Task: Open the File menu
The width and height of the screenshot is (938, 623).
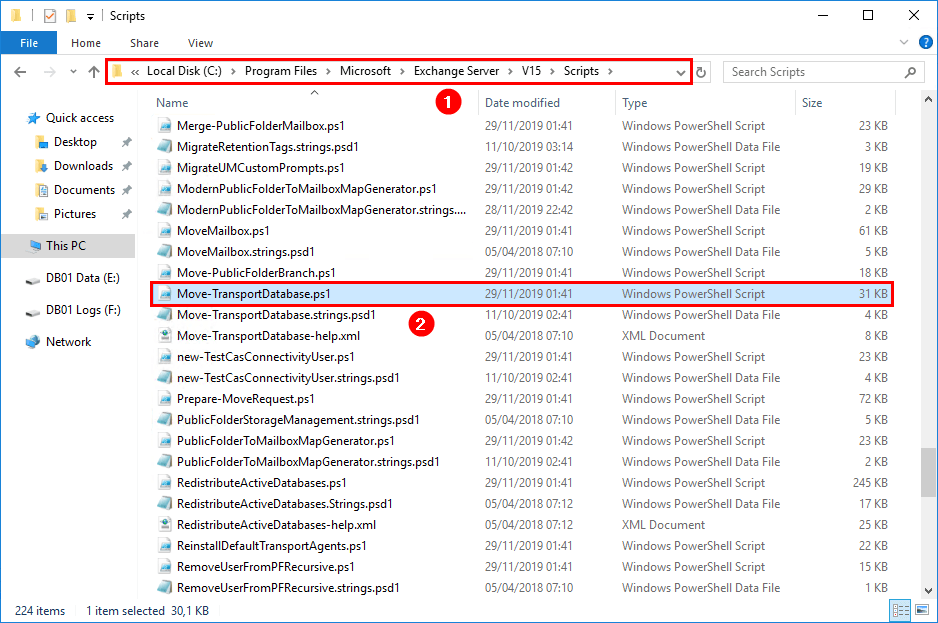Action: click(x=29, y=43)
